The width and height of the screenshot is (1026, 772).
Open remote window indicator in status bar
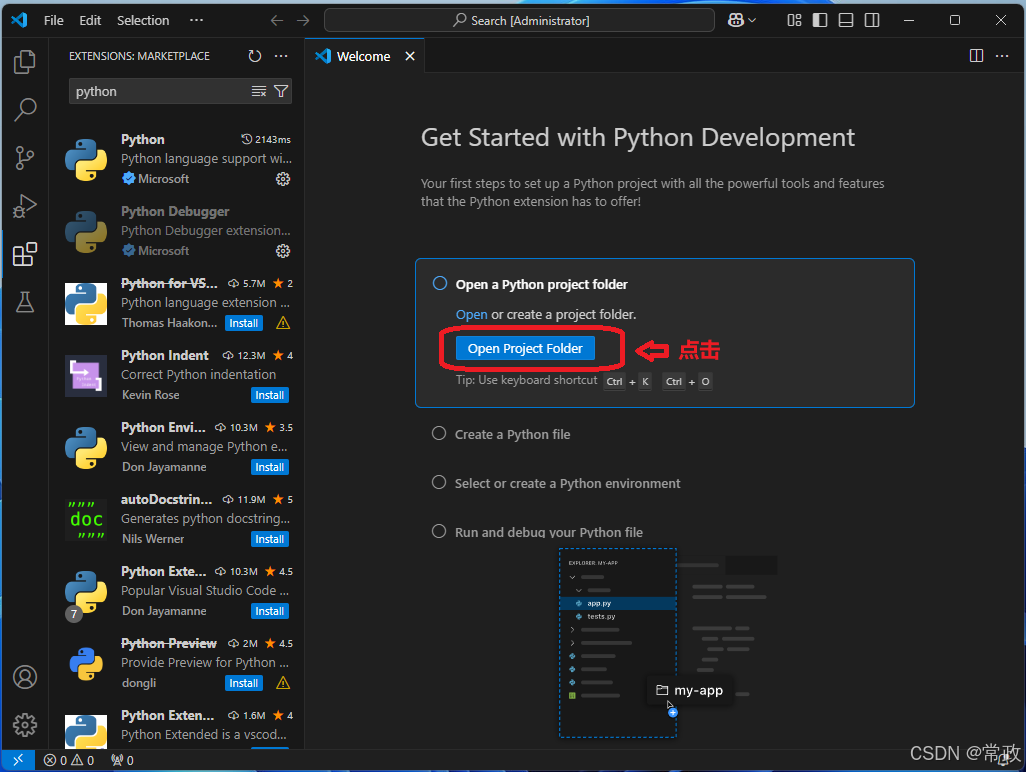[x=18, y=760]
